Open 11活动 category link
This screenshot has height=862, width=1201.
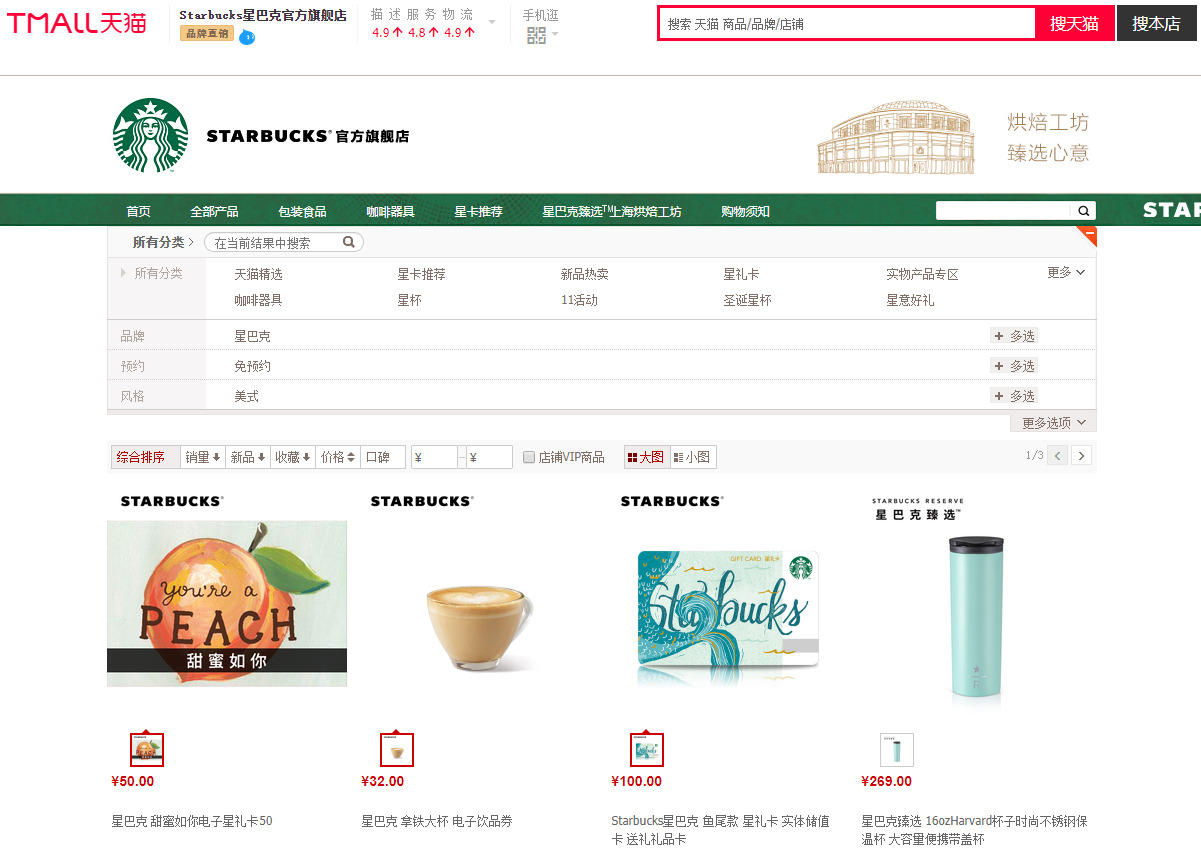tap(579, 300)
